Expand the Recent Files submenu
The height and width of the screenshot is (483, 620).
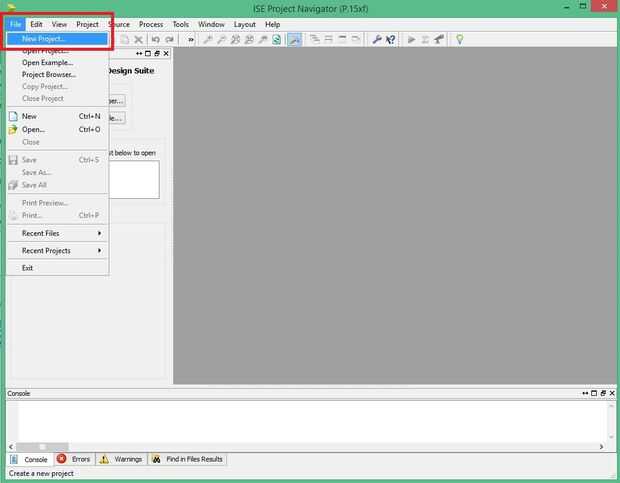[x=58, y=234]
